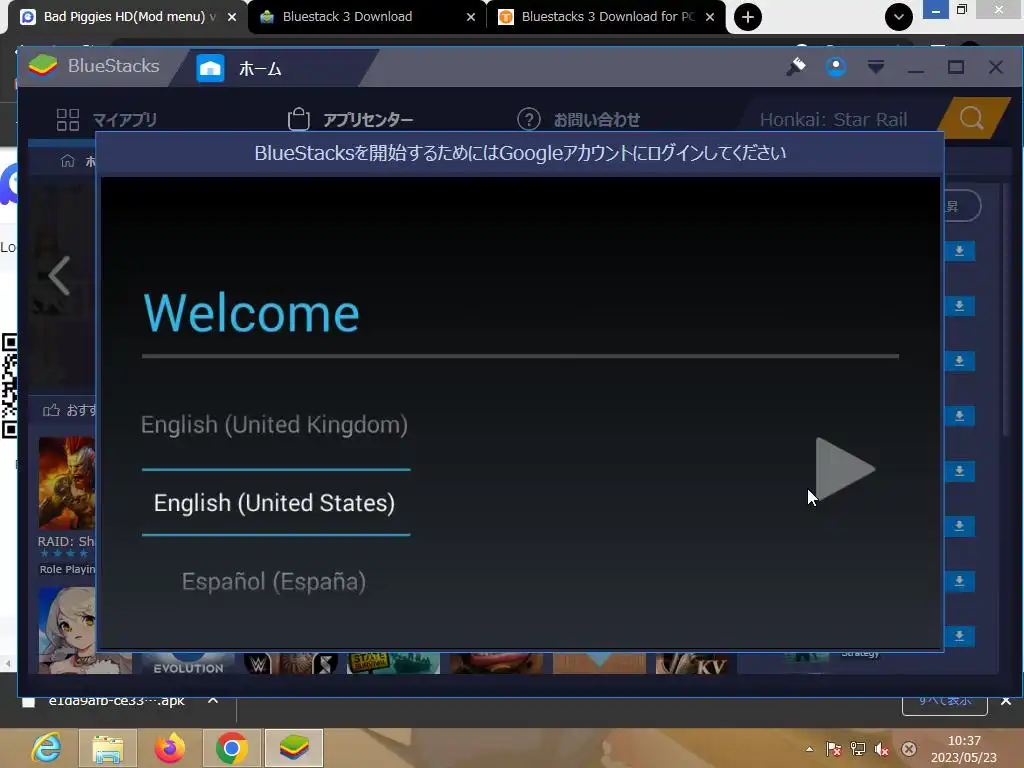Show hidden system tray icons
This screenshot has width=1024, height=768.
810,749
